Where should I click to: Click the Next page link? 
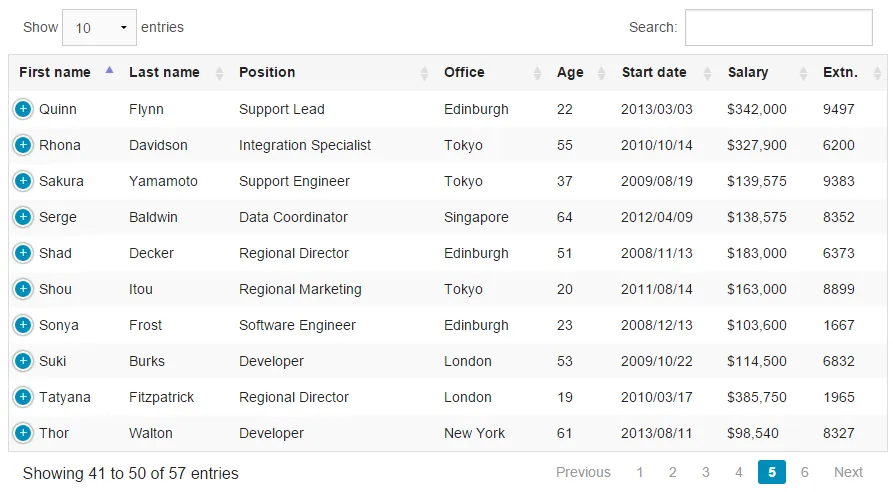click(x=848, y=472)
